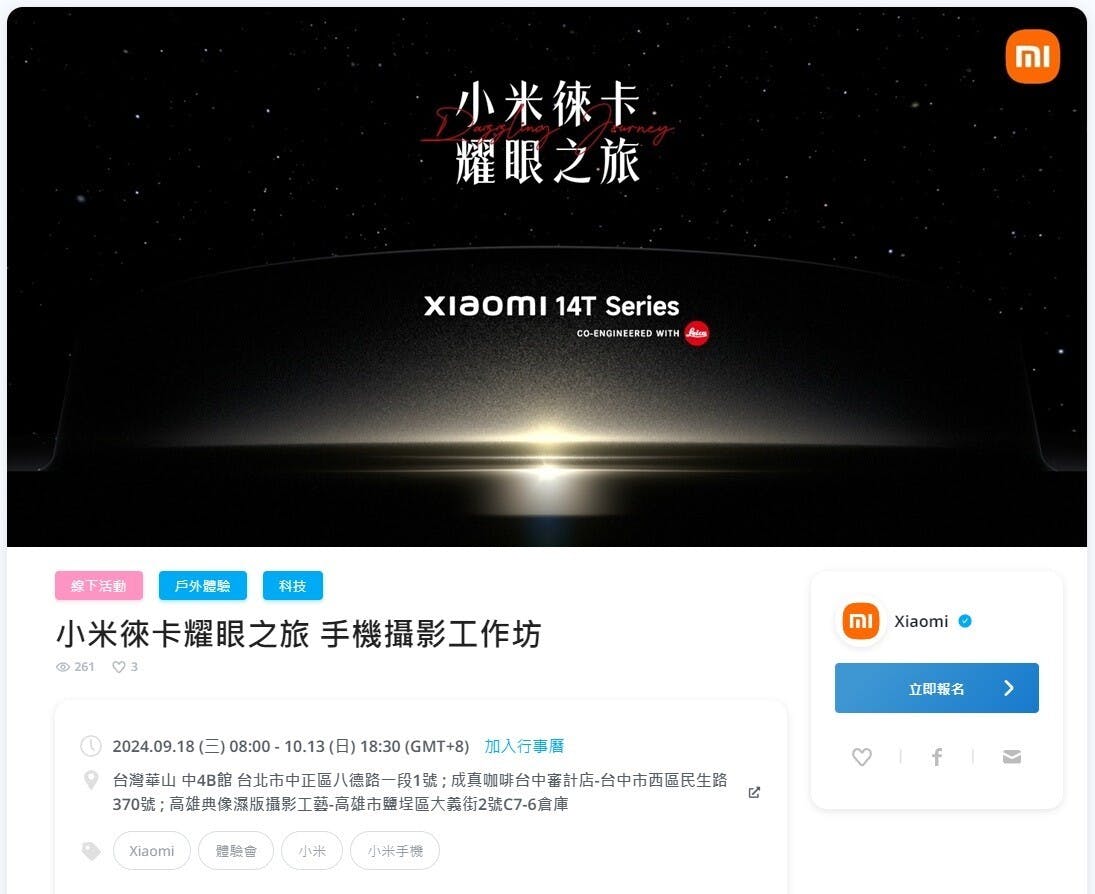1095x894 pixels.
Task: Open the location external link icon
Action: [754, 792]
